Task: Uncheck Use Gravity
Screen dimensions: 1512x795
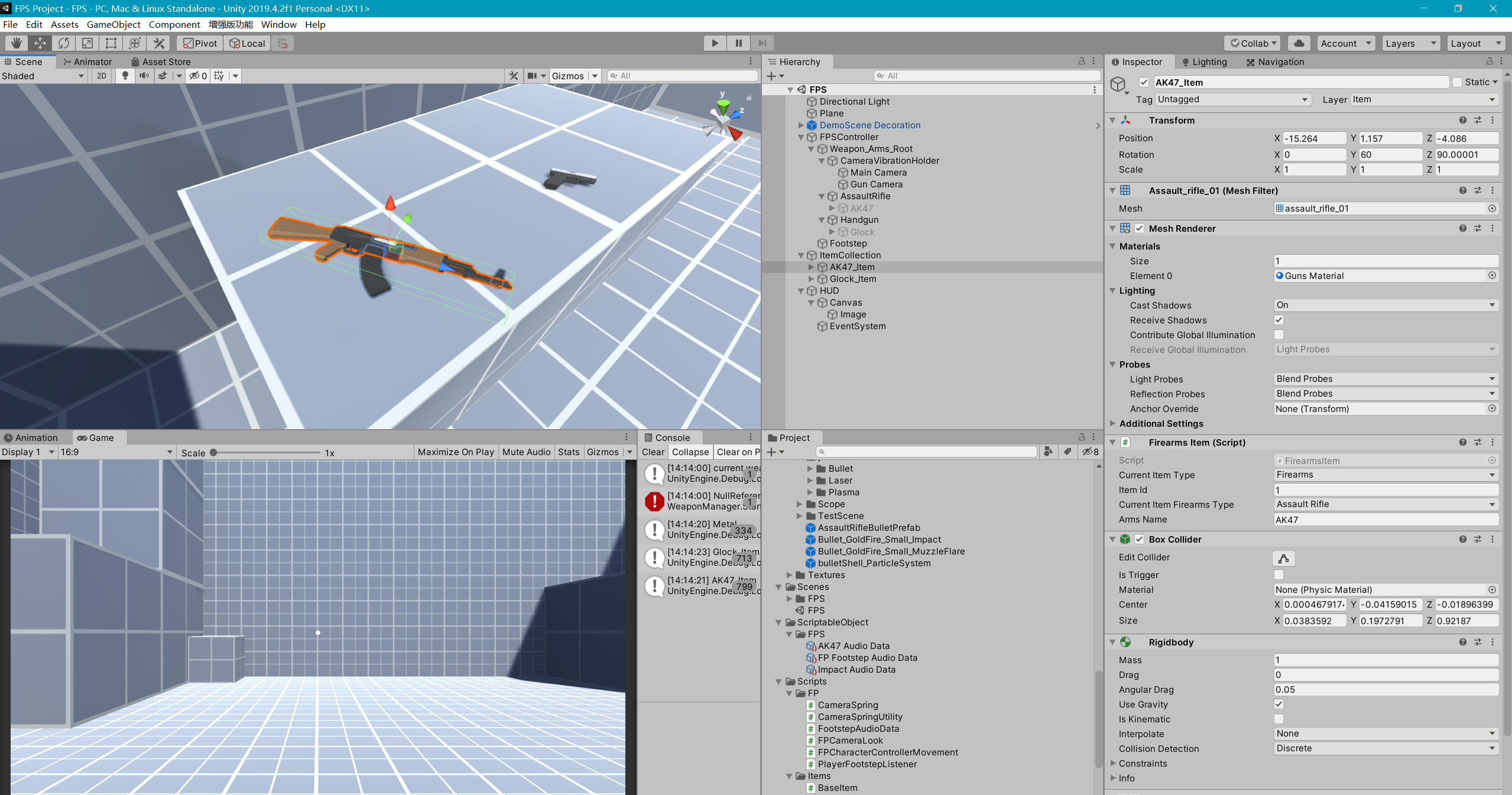Action: tap(1279, 704)
